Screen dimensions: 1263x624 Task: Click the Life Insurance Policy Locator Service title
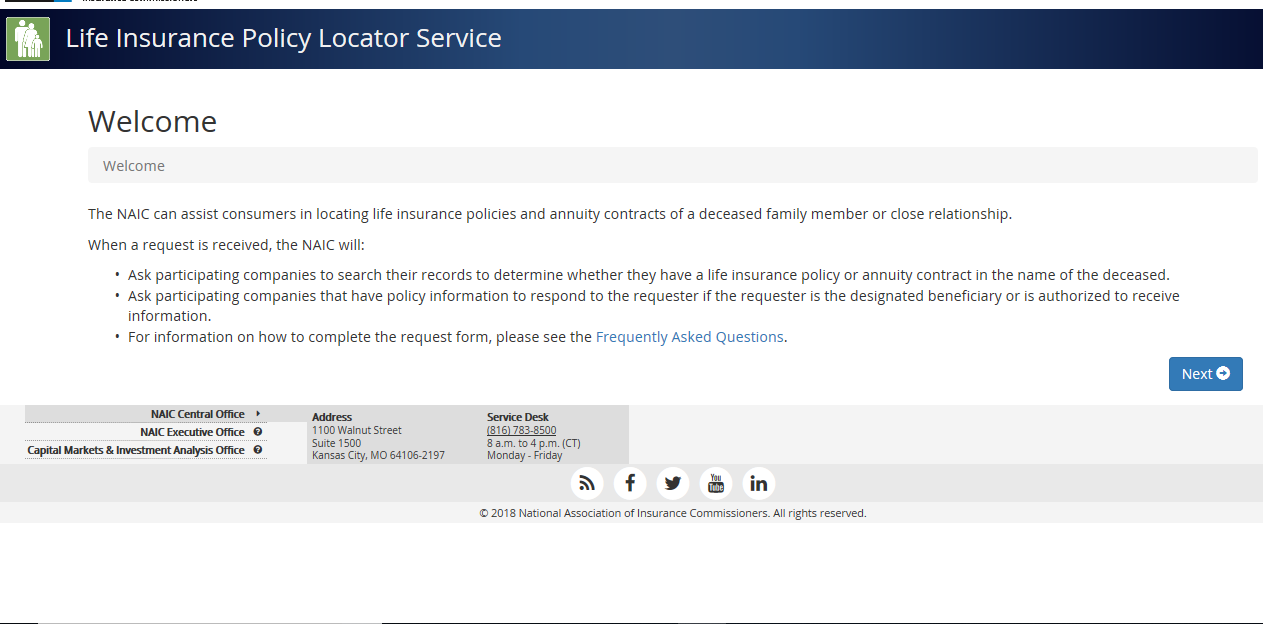[283, 39]
